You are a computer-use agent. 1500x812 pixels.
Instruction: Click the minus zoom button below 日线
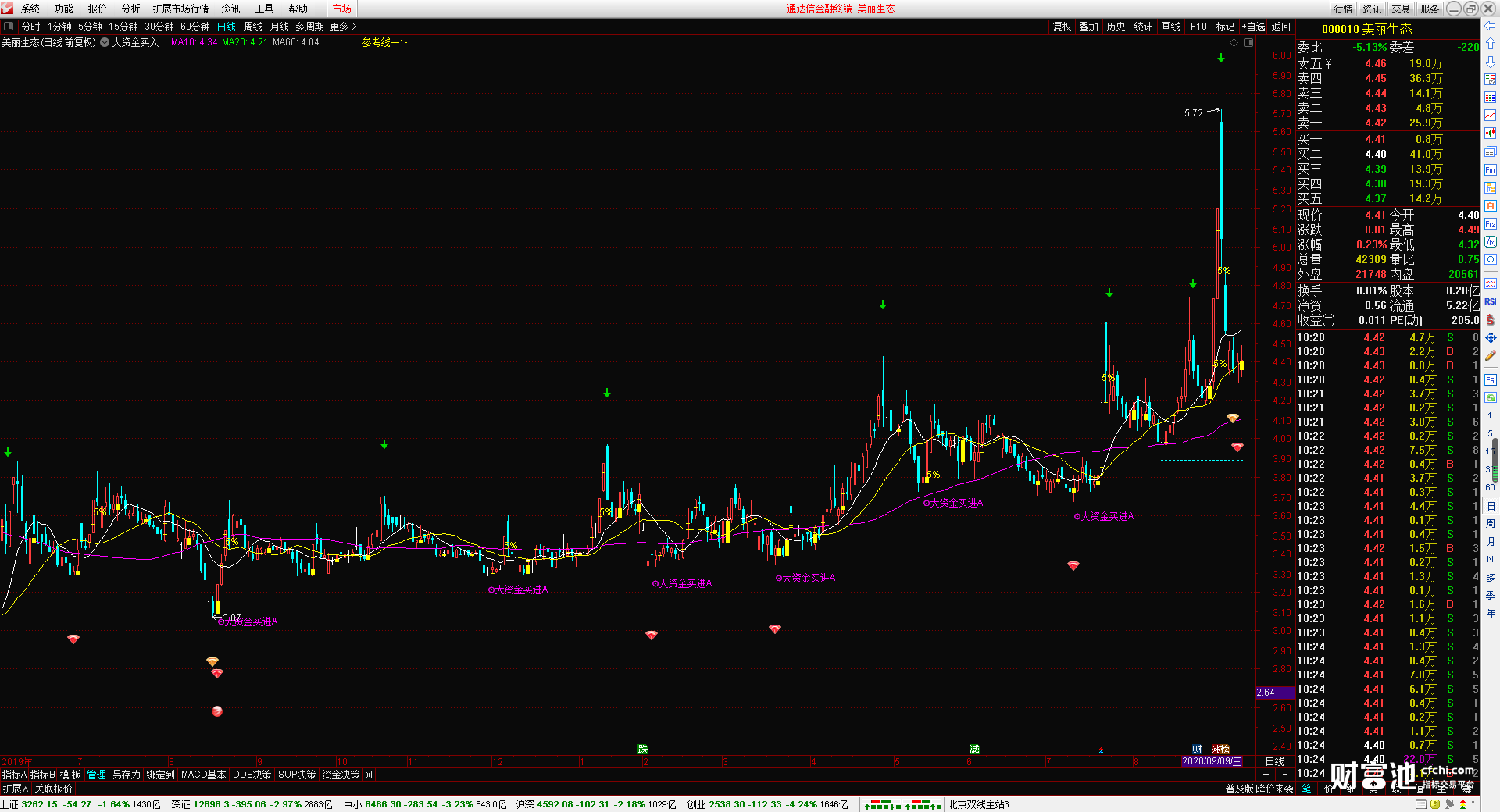[1285, 774]
